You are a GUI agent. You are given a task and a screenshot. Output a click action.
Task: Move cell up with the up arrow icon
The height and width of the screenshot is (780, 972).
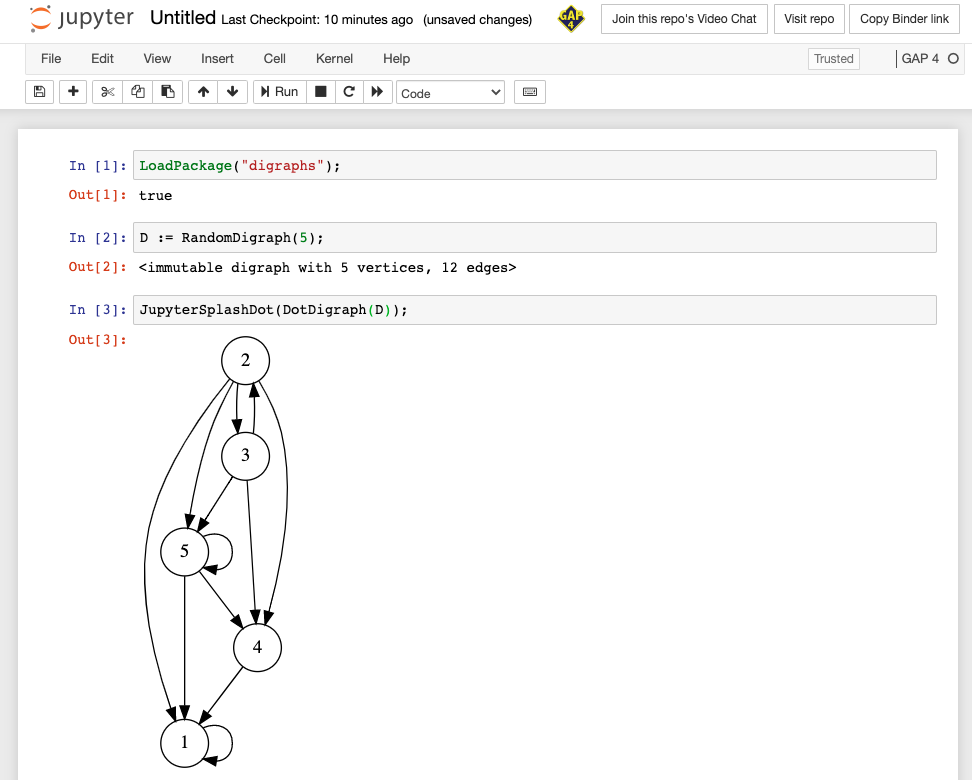(202, 91)
